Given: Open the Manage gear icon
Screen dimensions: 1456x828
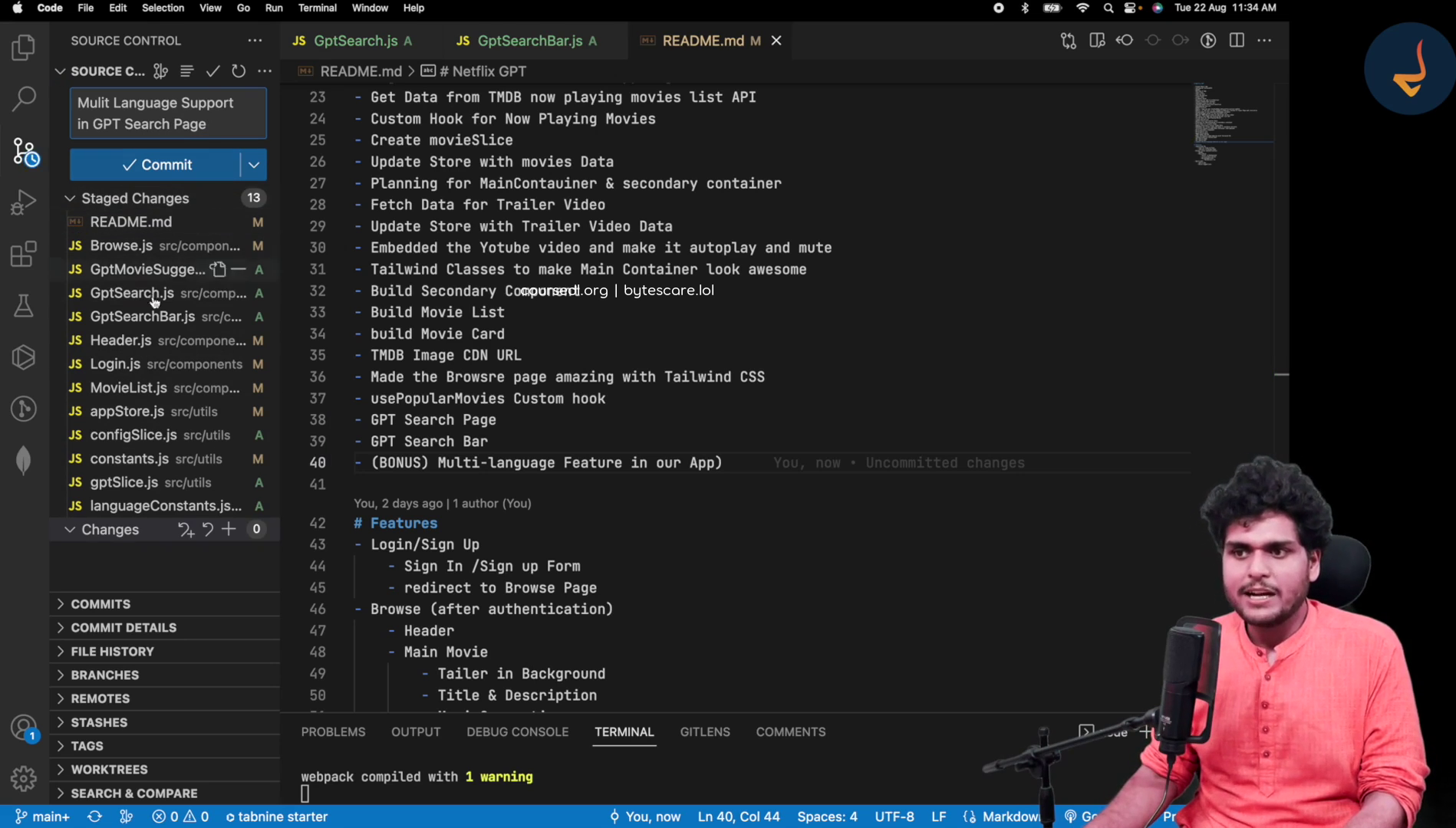Looking at the screenshot, I should point(24,778).
